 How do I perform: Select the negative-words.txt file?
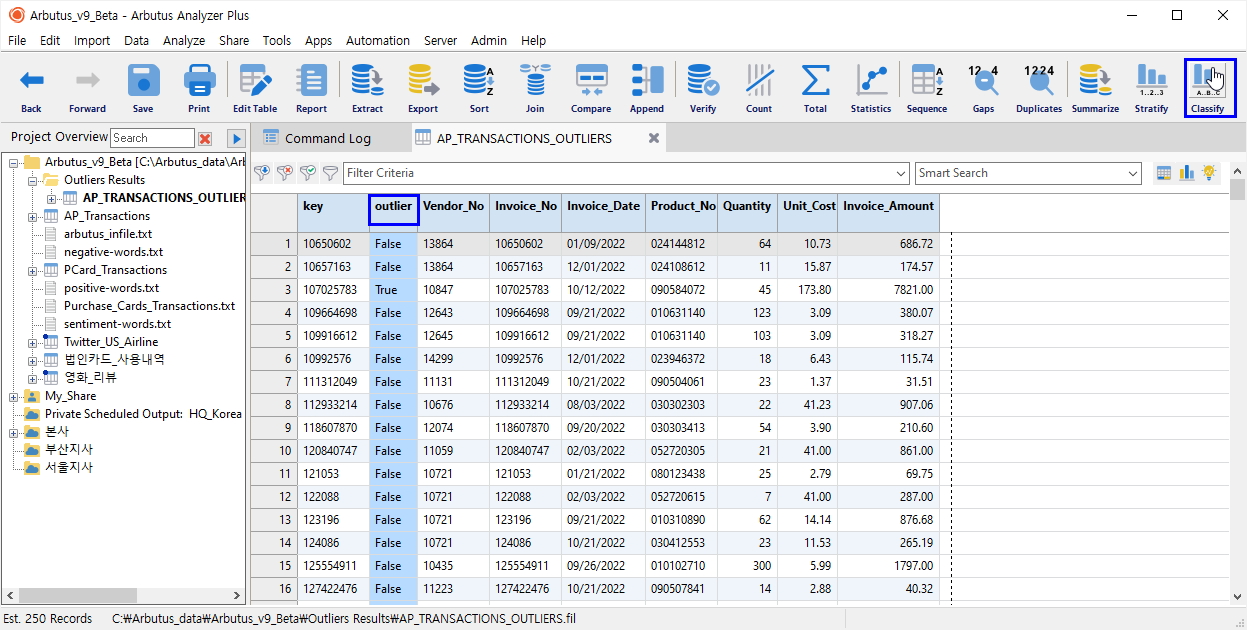click(113, 252)
